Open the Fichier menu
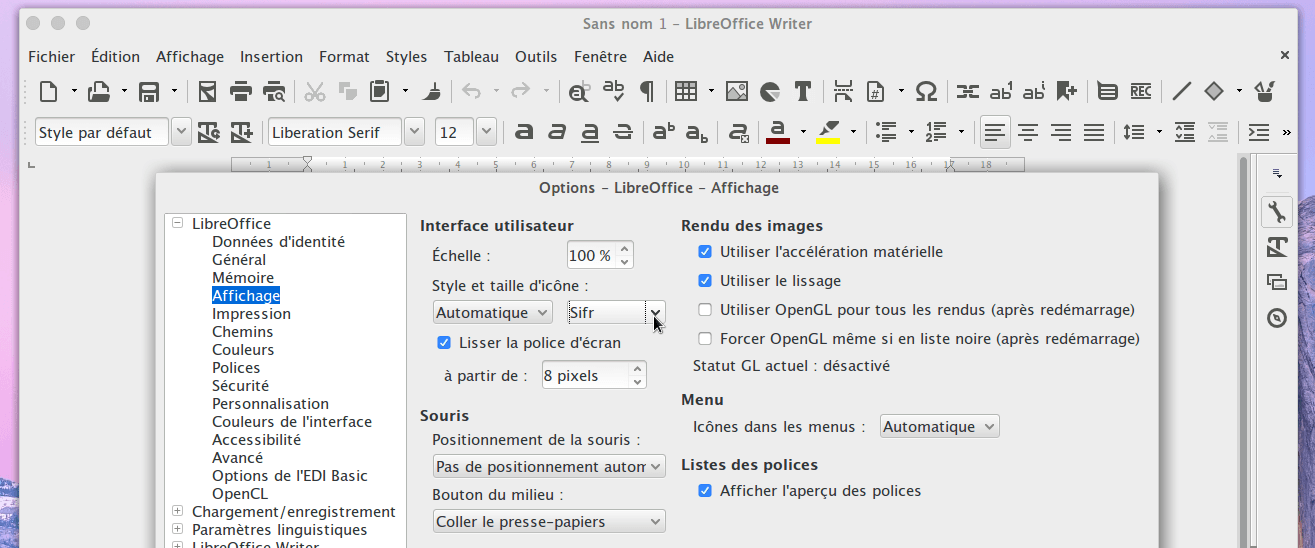The height and width of the screenshot is (548, 1315). pos(51,57)
